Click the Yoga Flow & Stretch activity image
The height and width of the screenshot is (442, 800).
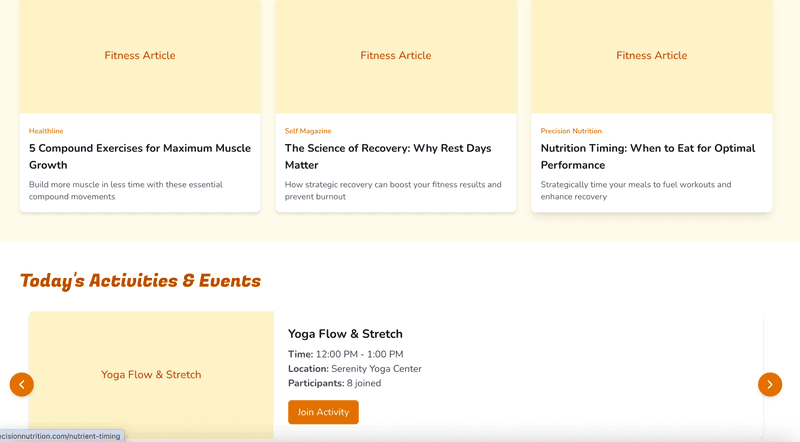click(x=151, y=375)
